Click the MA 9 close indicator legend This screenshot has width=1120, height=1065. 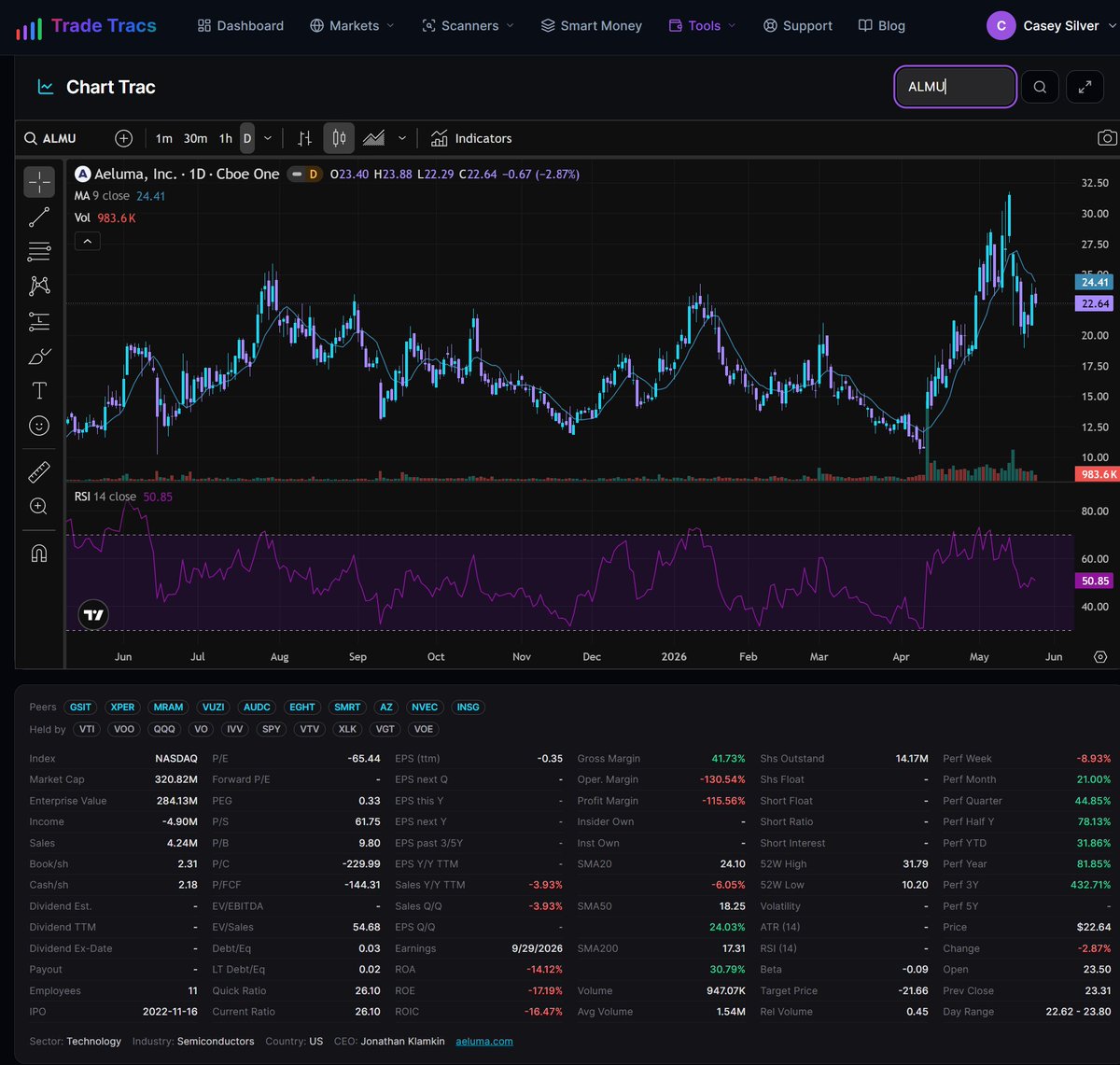pos(119,196)
